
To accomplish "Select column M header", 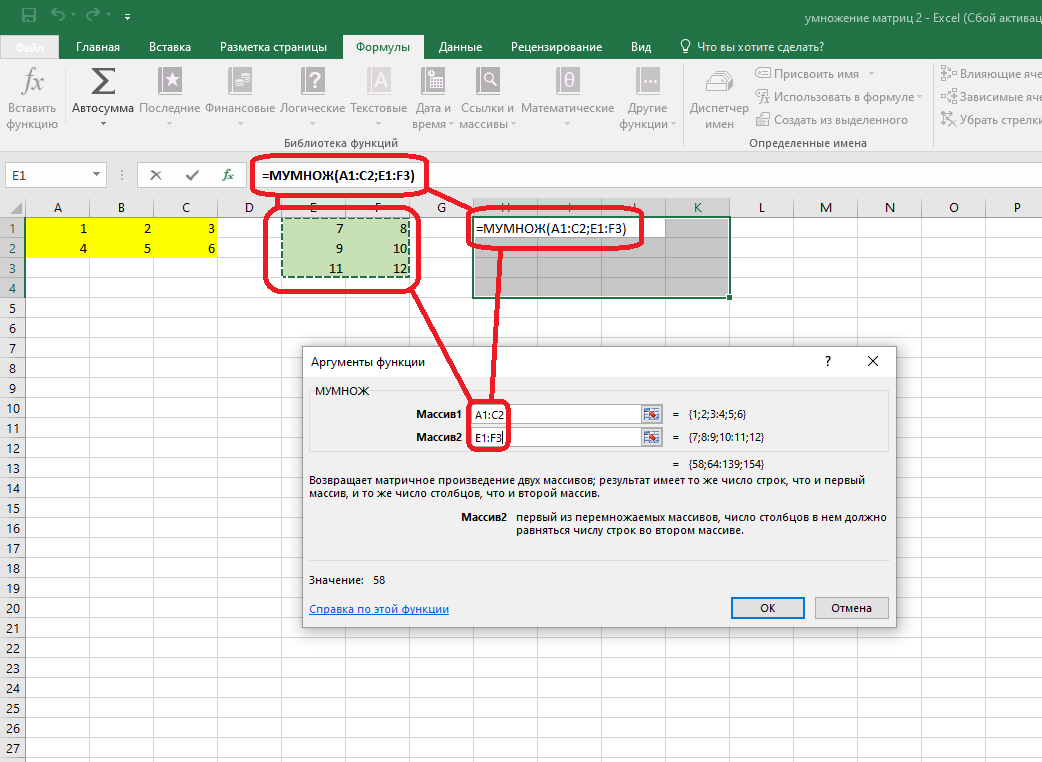I will click(825, 207).
